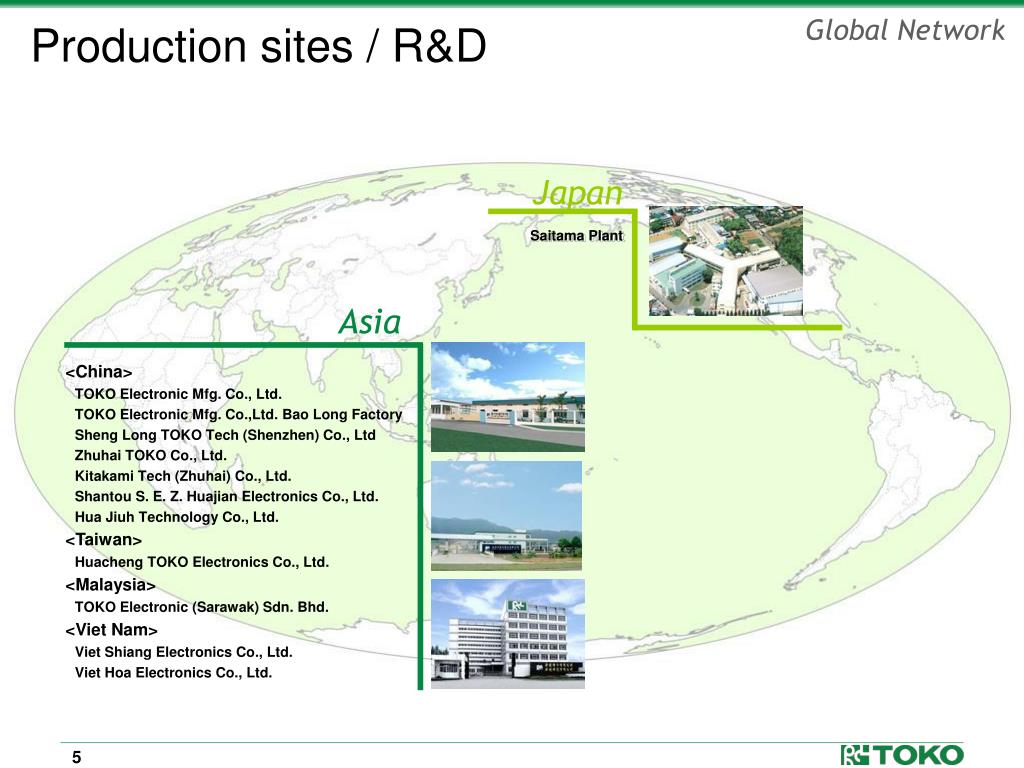Screen dimensions: 1024x768
Task: Click the '<China>' heading
Action: pos(99,372)
